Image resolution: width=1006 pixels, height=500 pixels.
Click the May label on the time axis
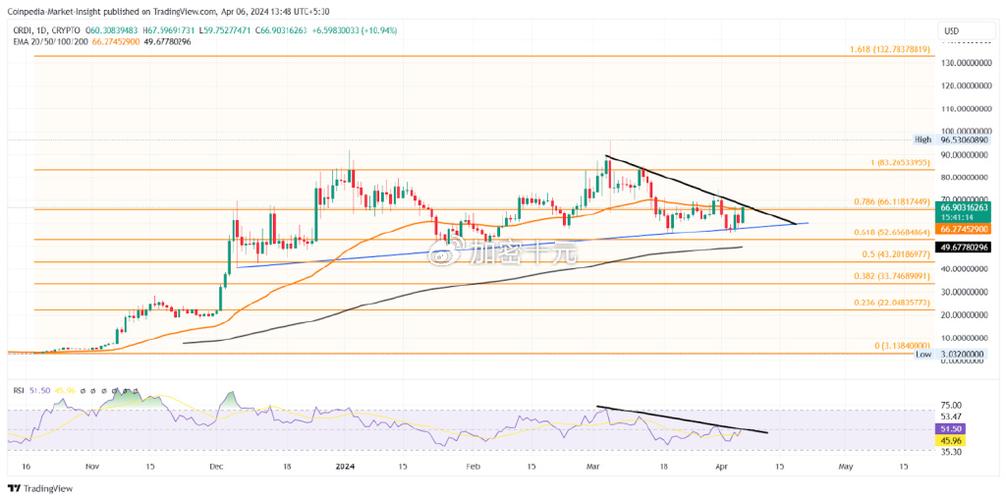[846, 466]
